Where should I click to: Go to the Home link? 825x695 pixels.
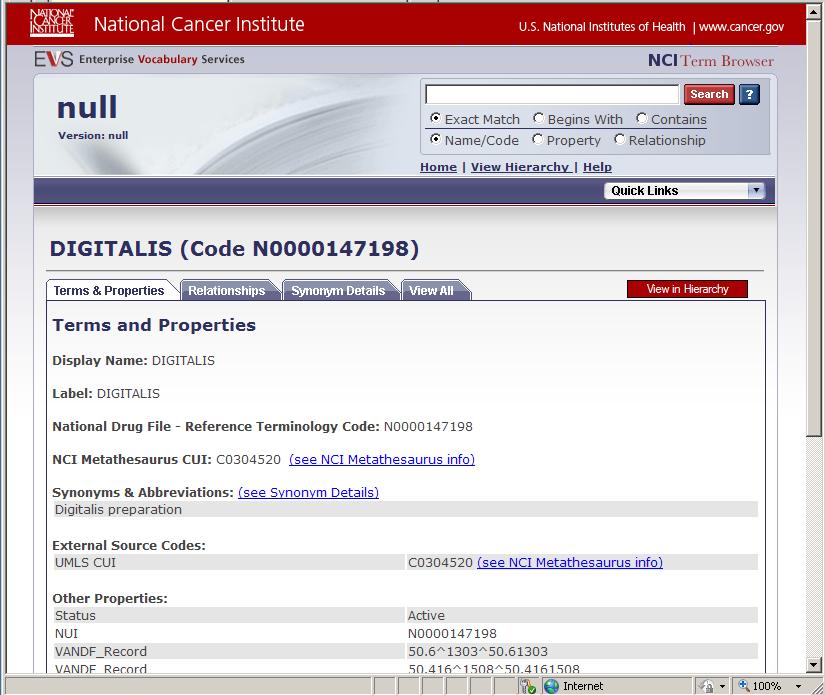coord(438,167)
